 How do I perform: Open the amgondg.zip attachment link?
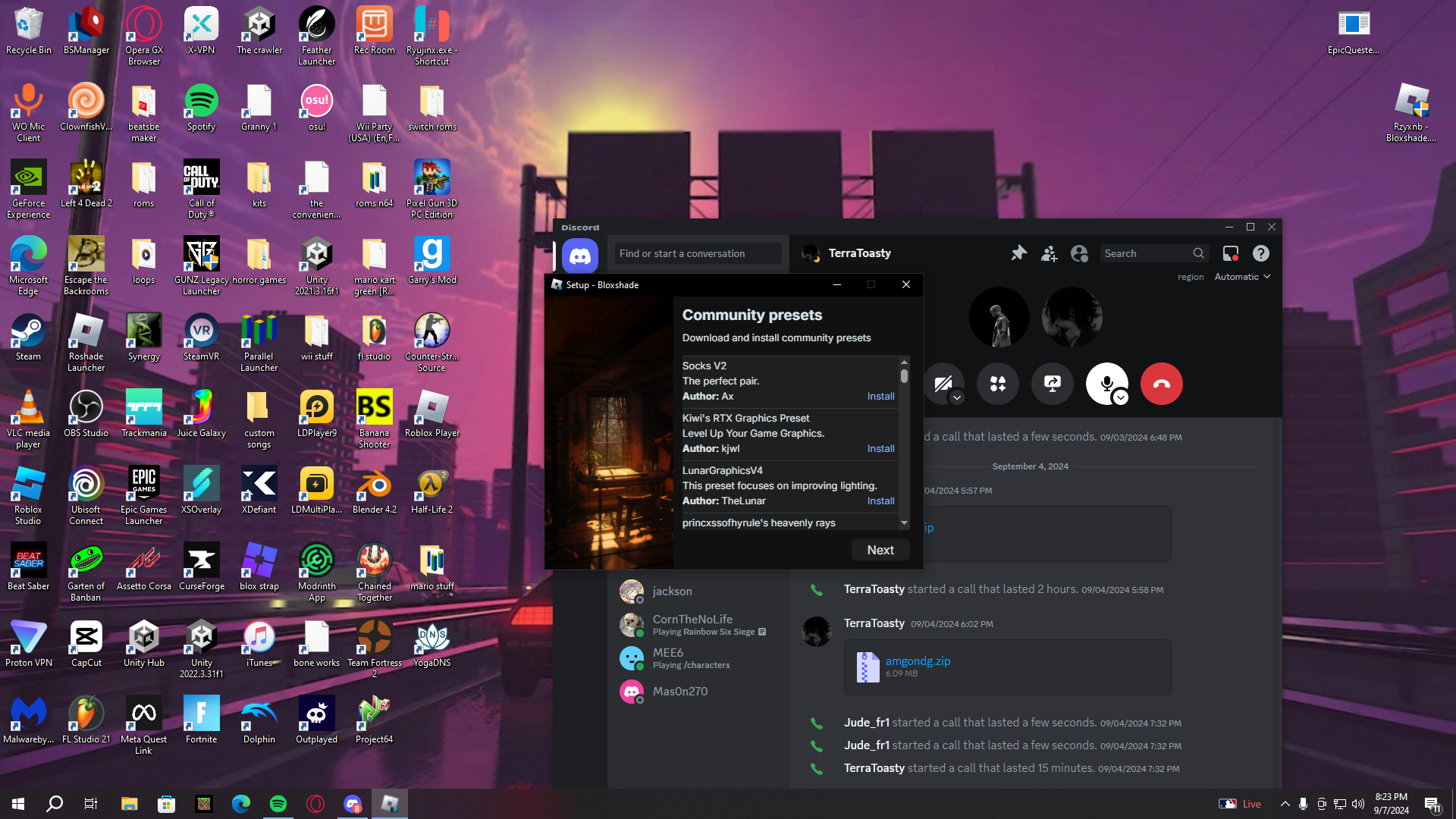918,661
